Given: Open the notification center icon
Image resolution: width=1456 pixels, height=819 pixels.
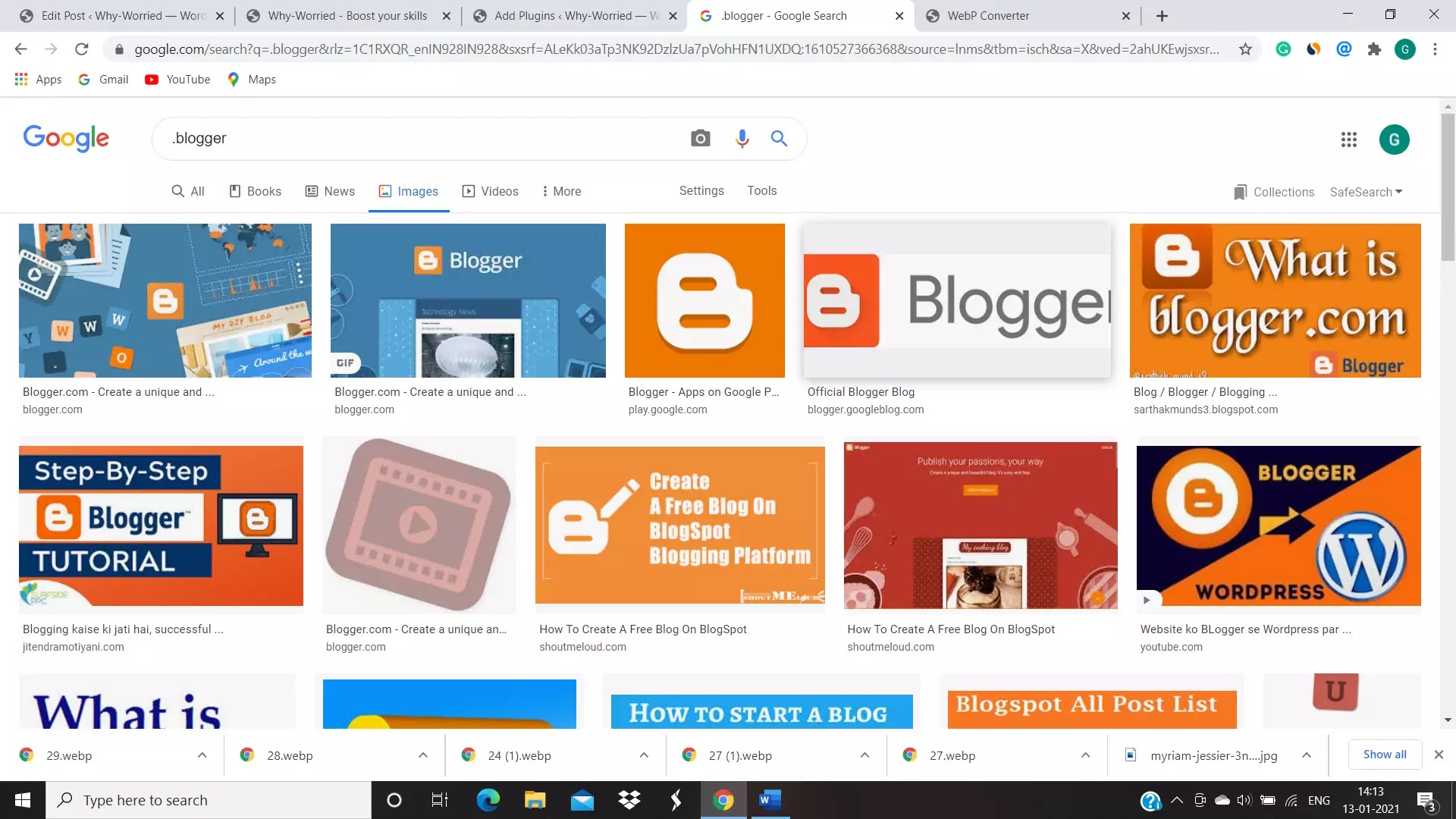Looking at the screenshot, I should point(1426,801).
